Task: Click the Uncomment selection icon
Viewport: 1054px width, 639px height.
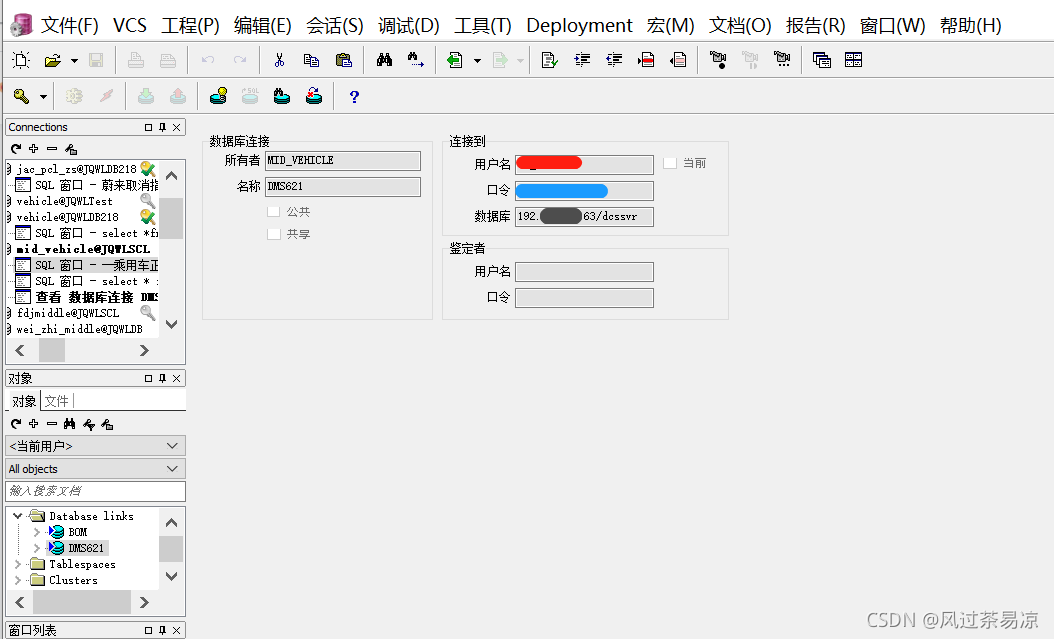Action: 678,60
